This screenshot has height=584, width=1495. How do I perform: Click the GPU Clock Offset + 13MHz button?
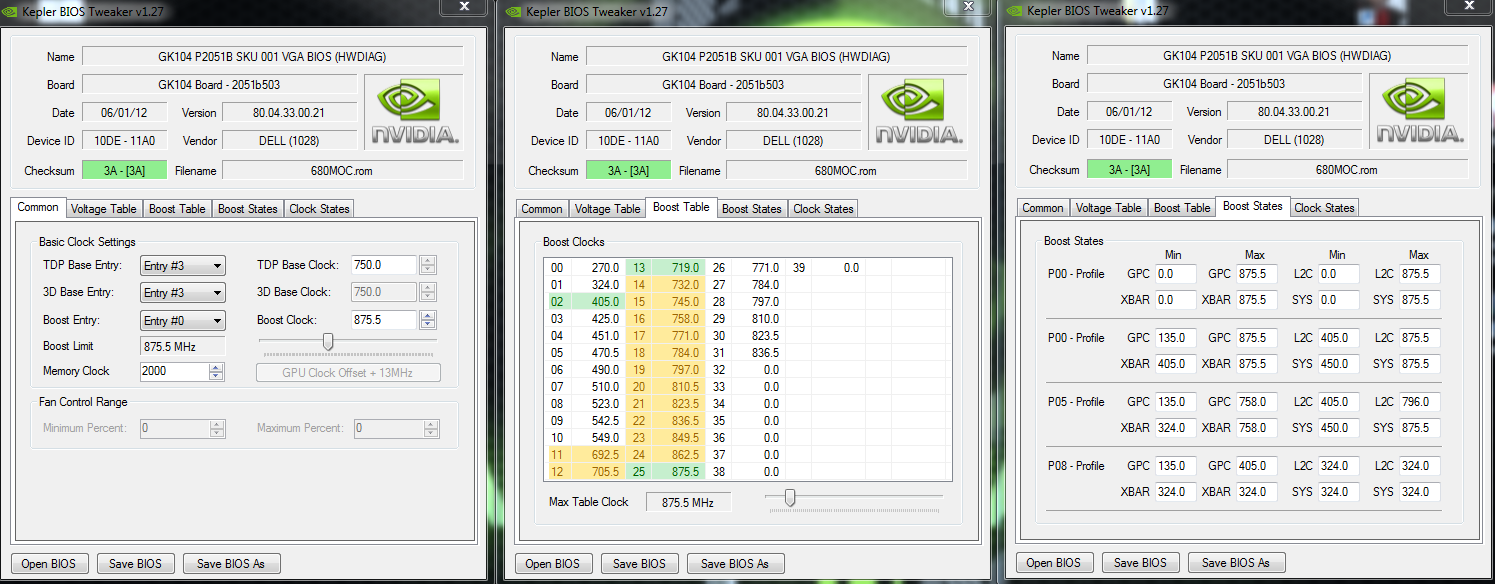(348, 373)
